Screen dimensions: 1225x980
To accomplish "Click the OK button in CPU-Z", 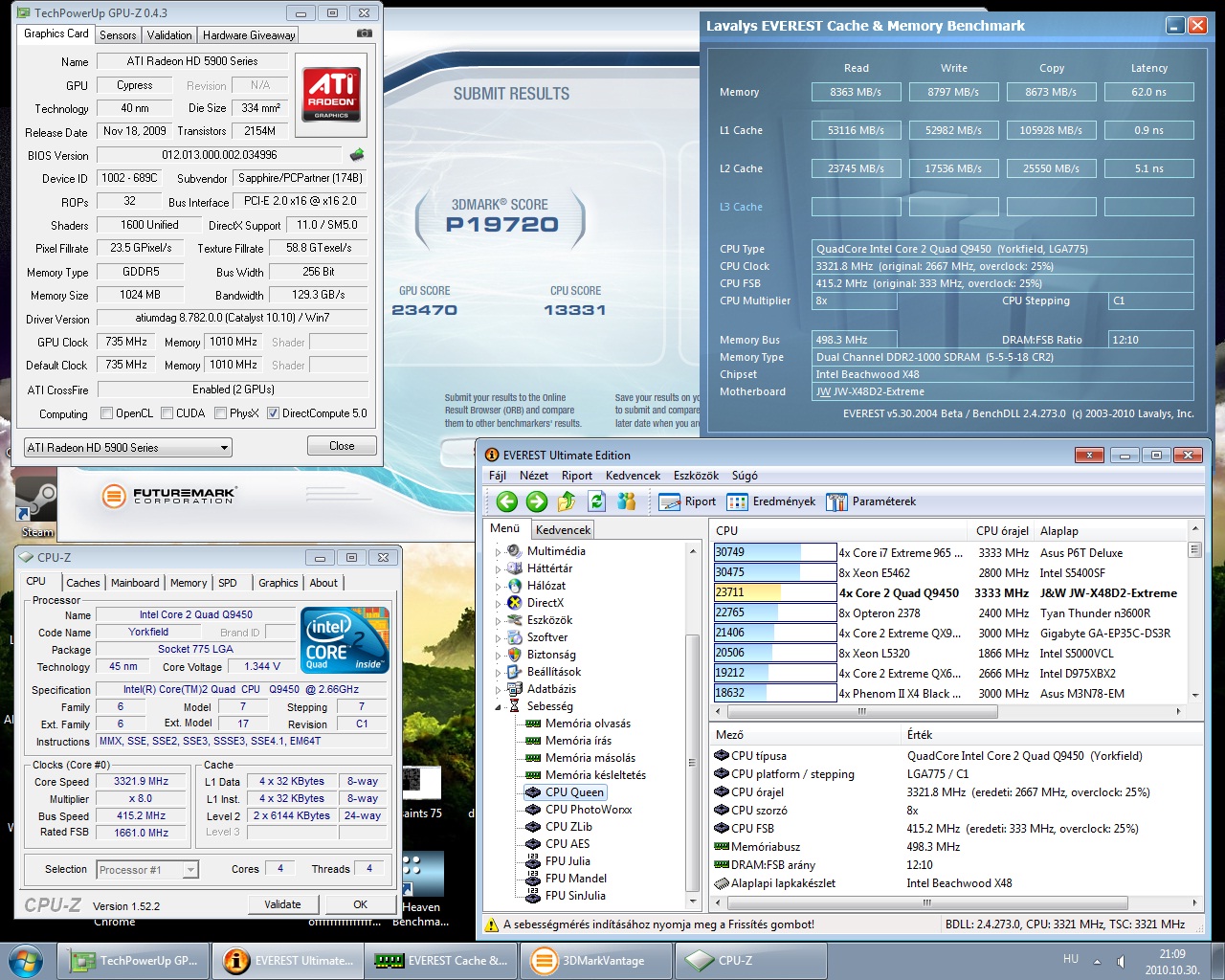I will (x=361, y=904).
